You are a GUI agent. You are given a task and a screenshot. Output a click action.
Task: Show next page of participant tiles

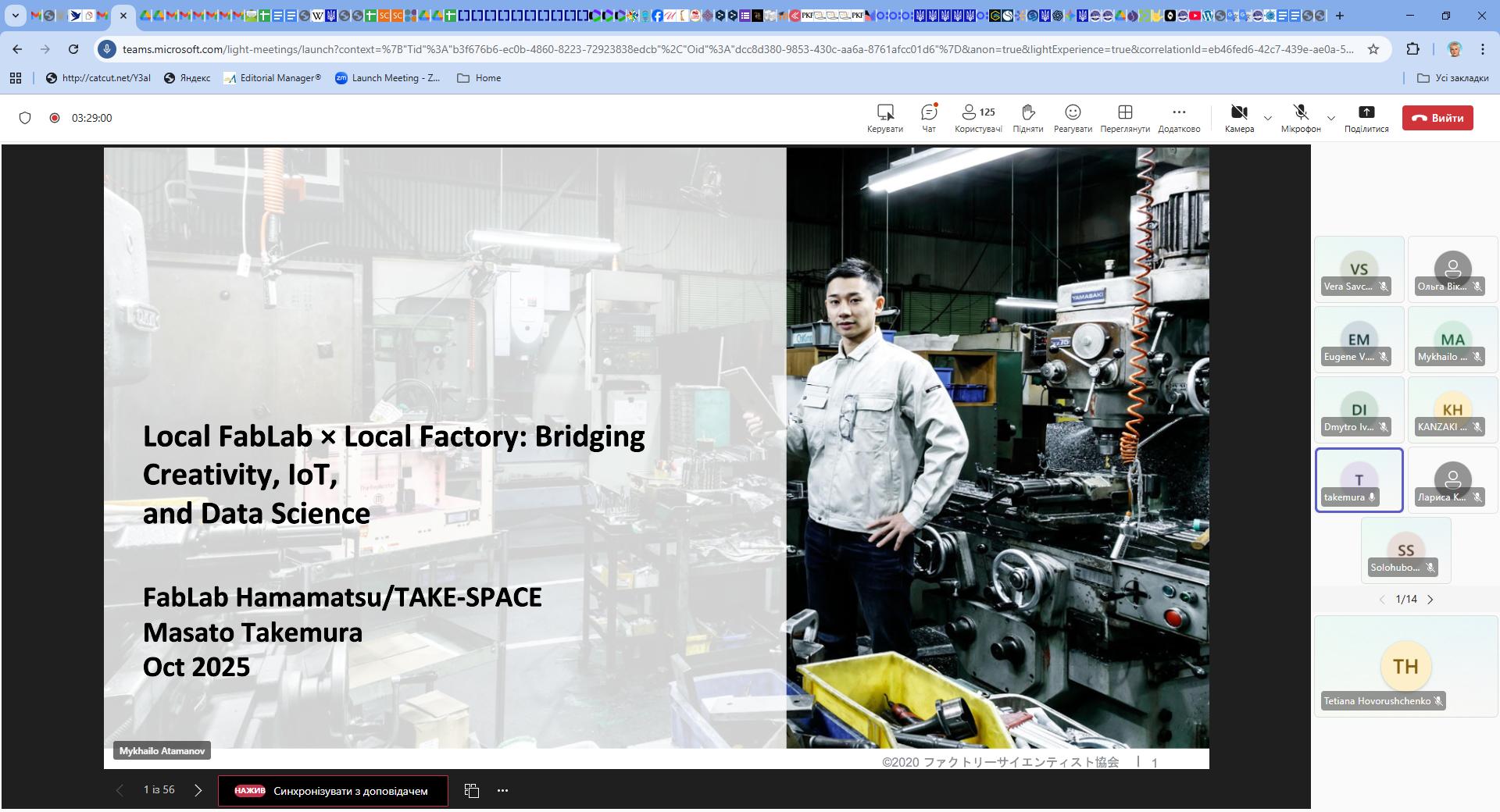point(1430,600)
